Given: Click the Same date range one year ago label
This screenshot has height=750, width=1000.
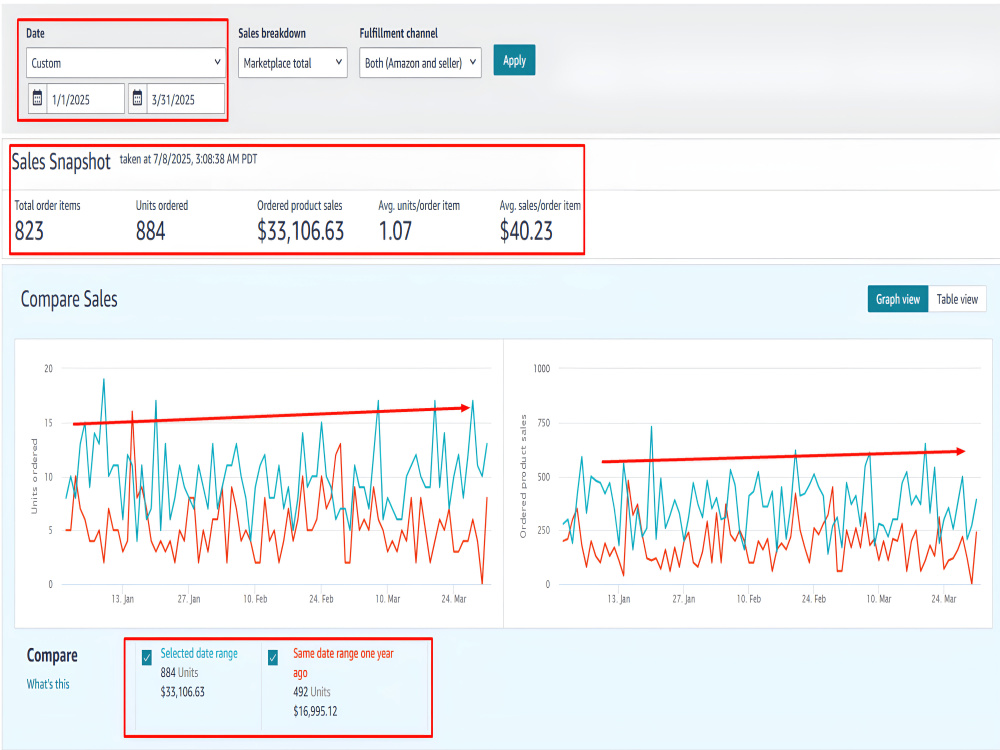Looking at the screenshot, I should [x=343, y=663].
